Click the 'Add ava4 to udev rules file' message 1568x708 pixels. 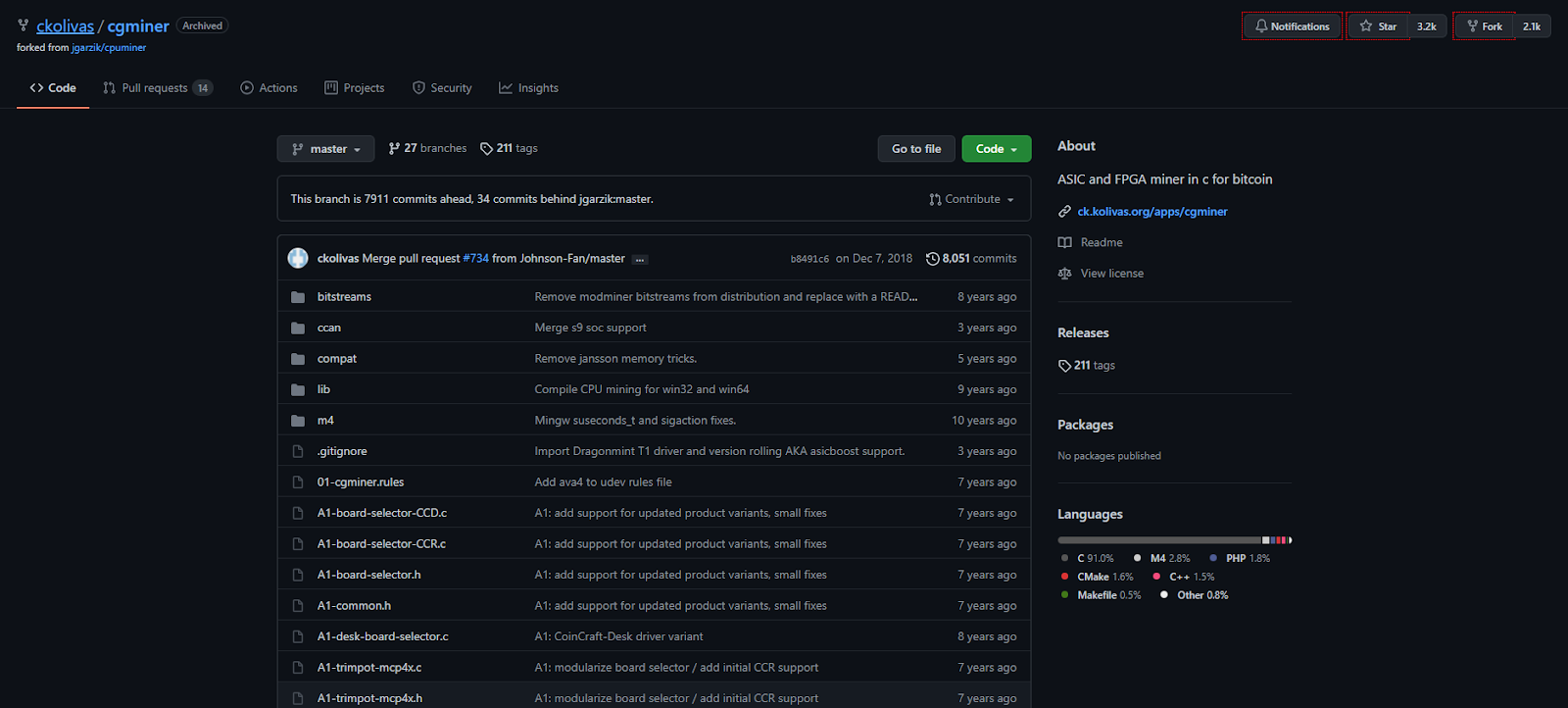(x=604, y=482)
